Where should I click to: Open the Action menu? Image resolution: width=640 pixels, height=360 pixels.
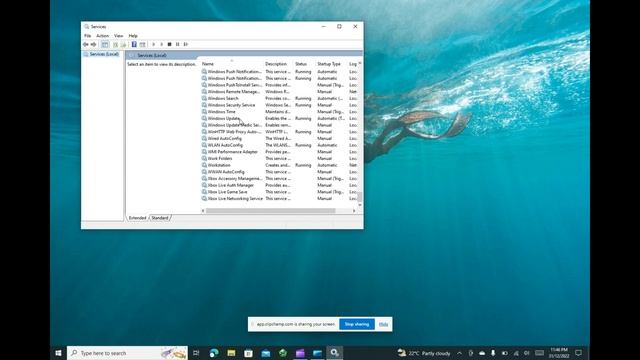(102, 36)
